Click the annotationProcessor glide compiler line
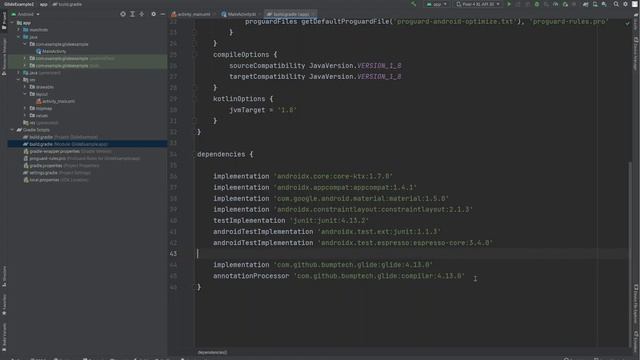 pyautogui.click(x=339, y=276)
